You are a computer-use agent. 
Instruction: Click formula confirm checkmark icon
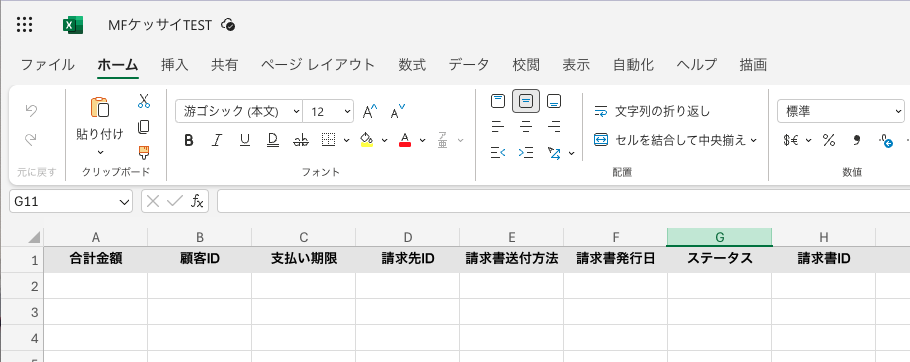coord(174,201)
